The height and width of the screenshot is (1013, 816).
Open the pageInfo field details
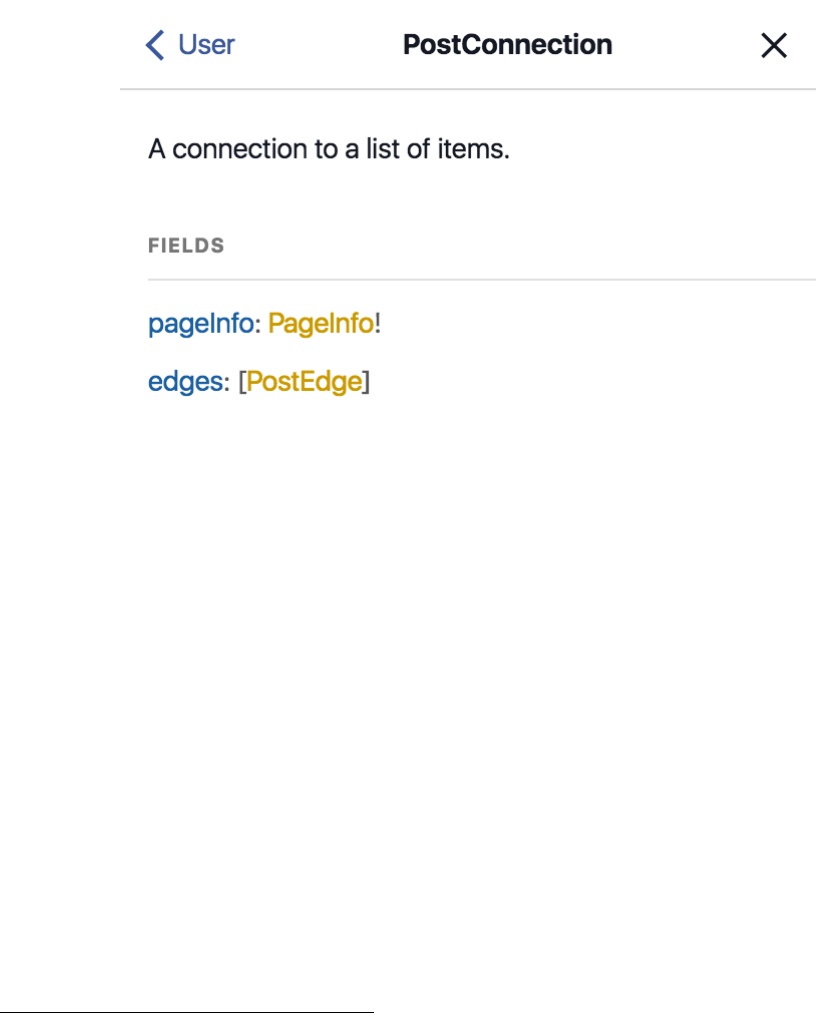[x=200, y=324]
